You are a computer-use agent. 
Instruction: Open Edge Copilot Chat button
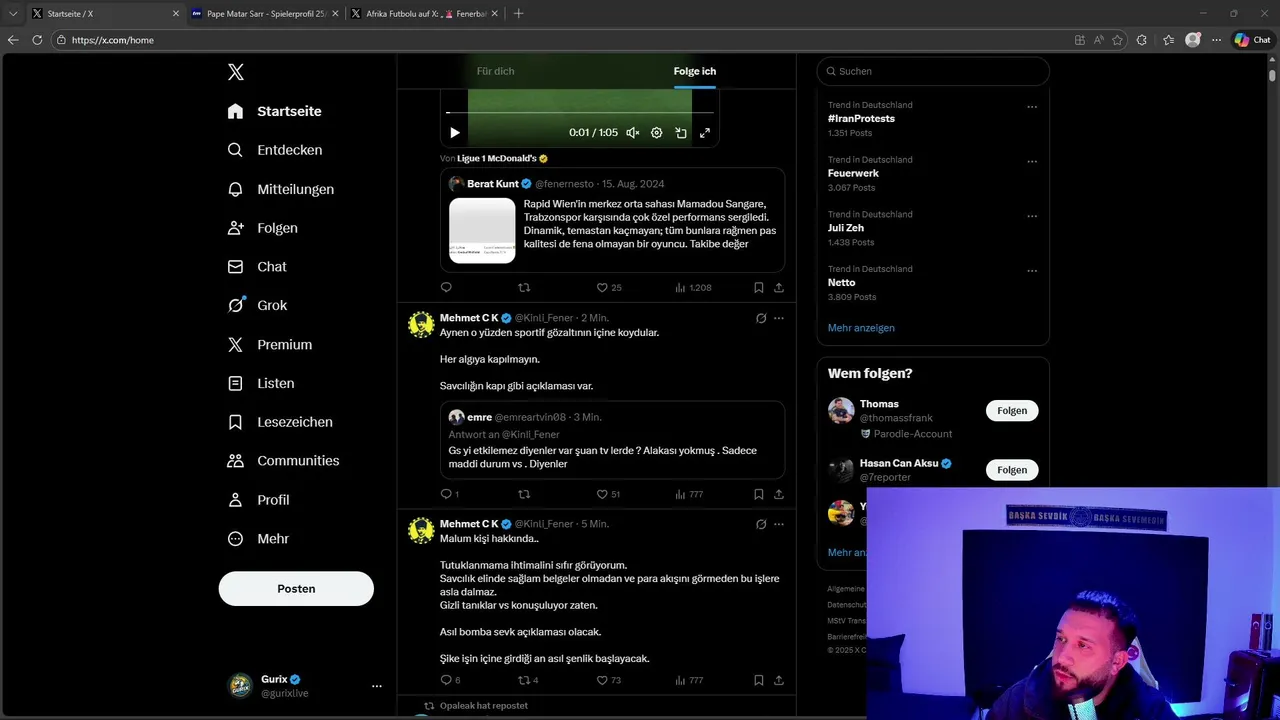(1252, 40)
